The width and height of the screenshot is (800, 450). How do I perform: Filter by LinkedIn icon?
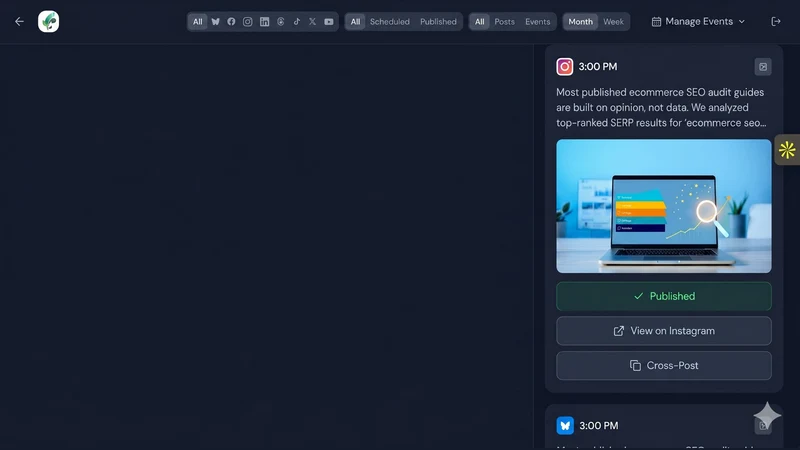(264, 21)
